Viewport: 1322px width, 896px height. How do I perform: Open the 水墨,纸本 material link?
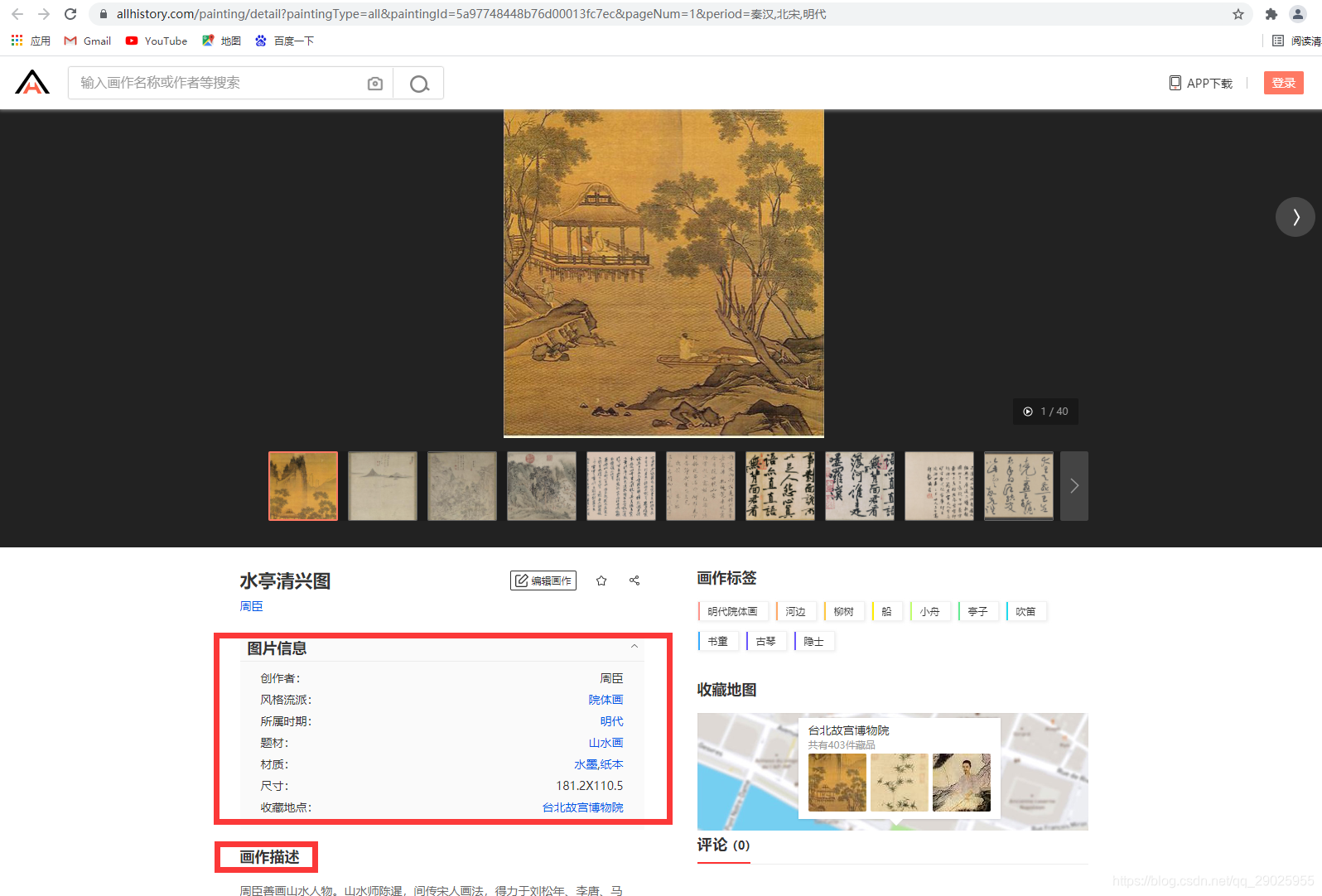pyautogui.click(x=598, y=764)
